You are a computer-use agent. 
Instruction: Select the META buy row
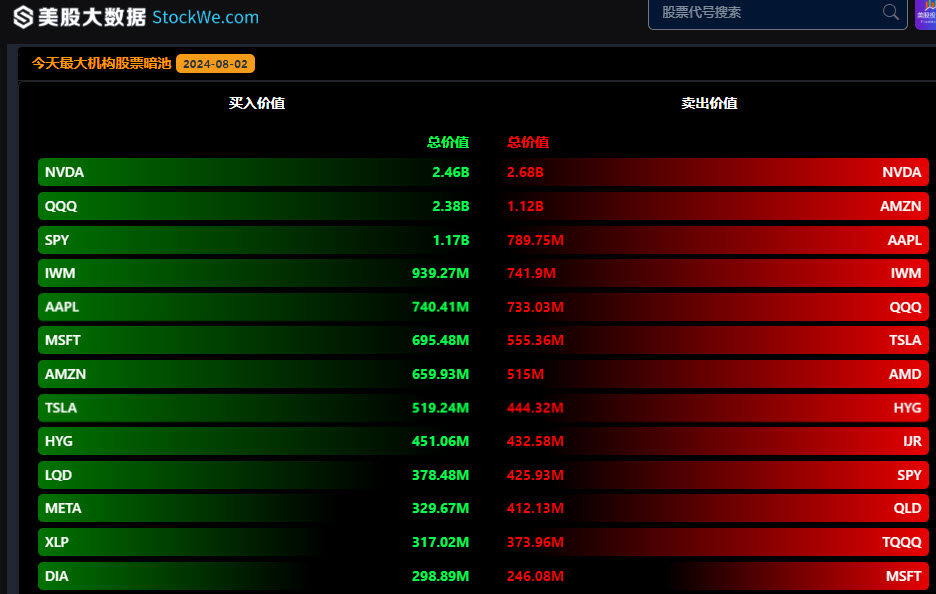click(256, 508)
